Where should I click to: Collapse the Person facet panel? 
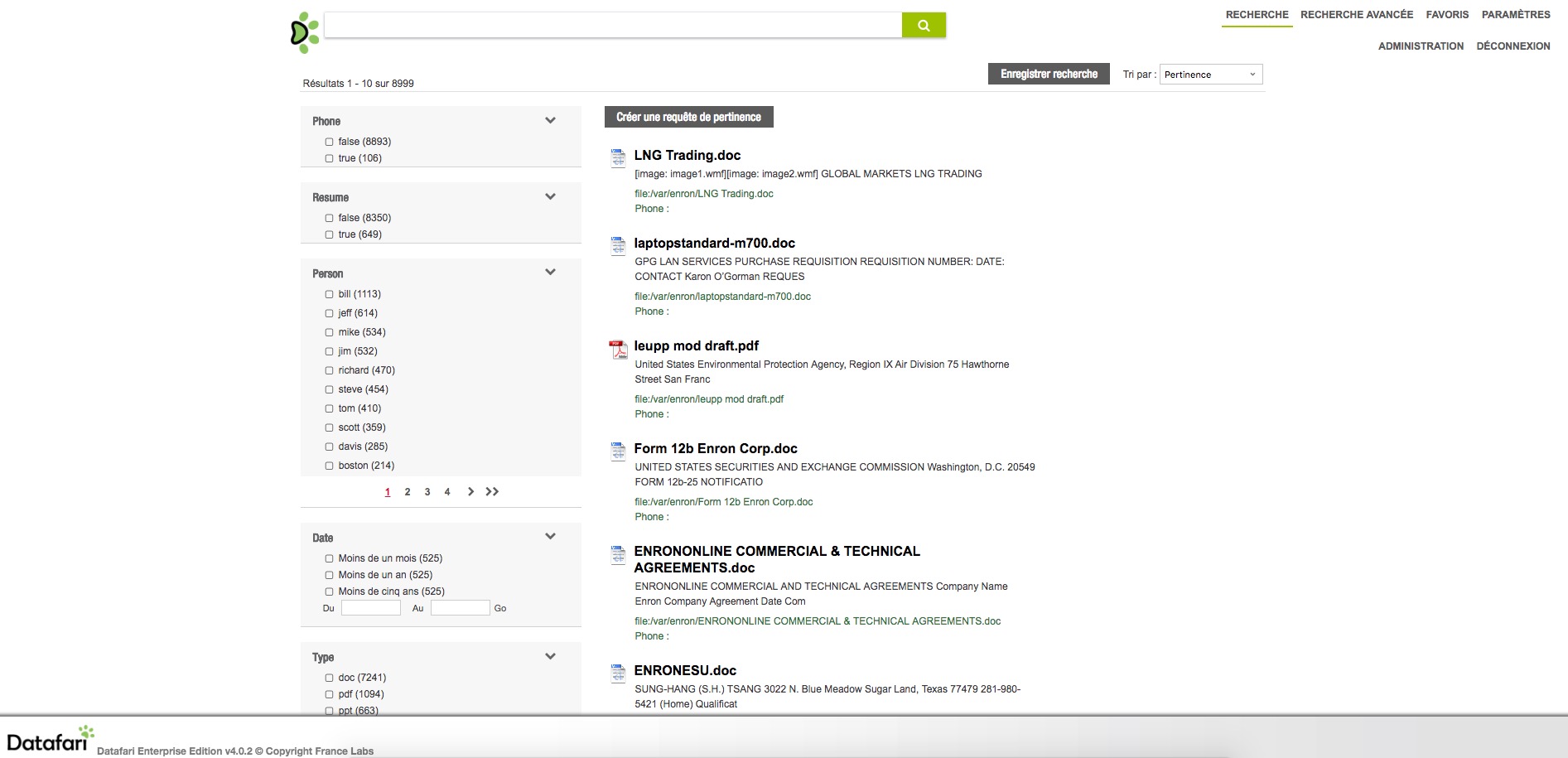pyautogui.click(x=550, y=272)
